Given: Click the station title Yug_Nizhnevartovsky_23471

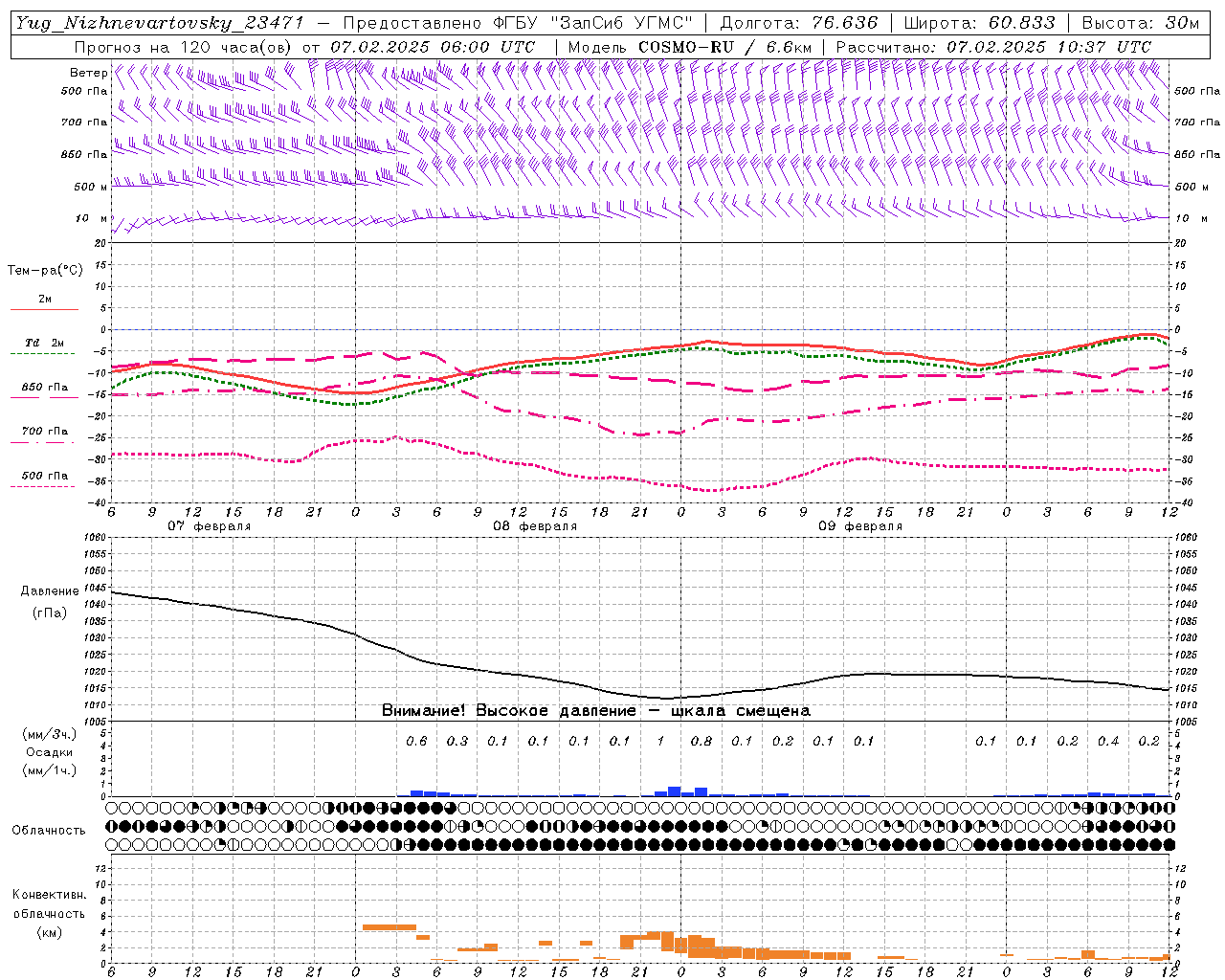Looking at the screenshot, I should pos(160,23).
